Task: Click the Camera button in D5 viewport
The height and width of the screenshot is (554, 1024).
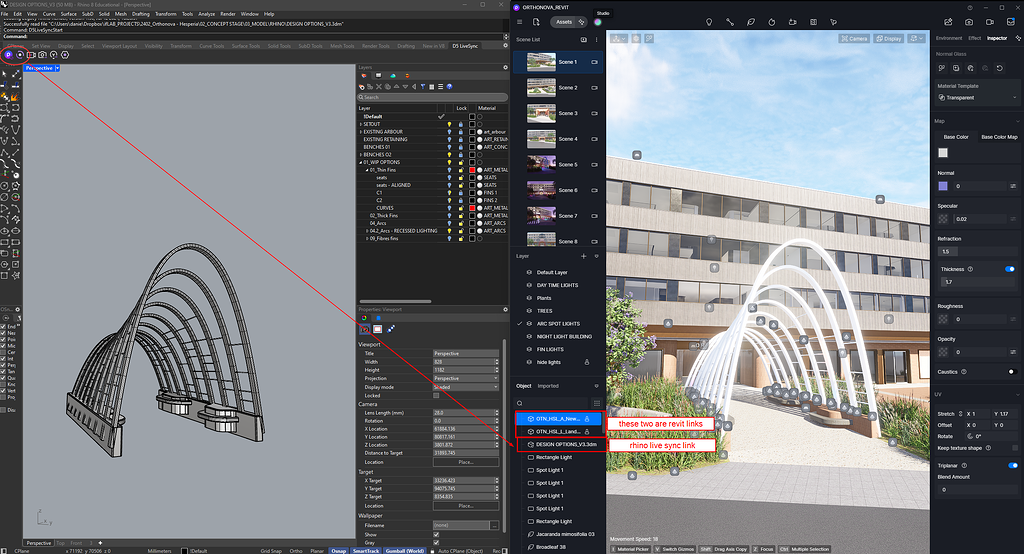Action: click(x=854, y=39)
